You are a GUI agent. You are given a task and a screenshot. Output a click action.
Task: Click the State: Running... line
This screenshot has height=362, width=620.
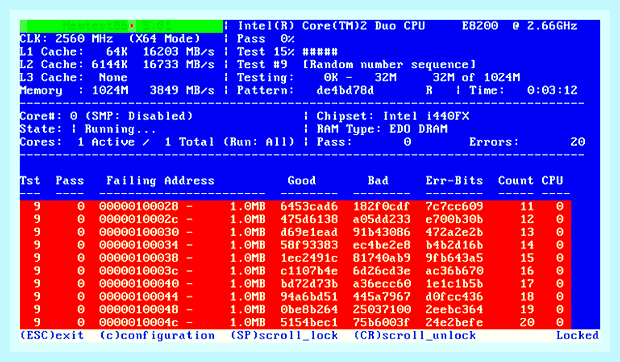tap(88, 129)
